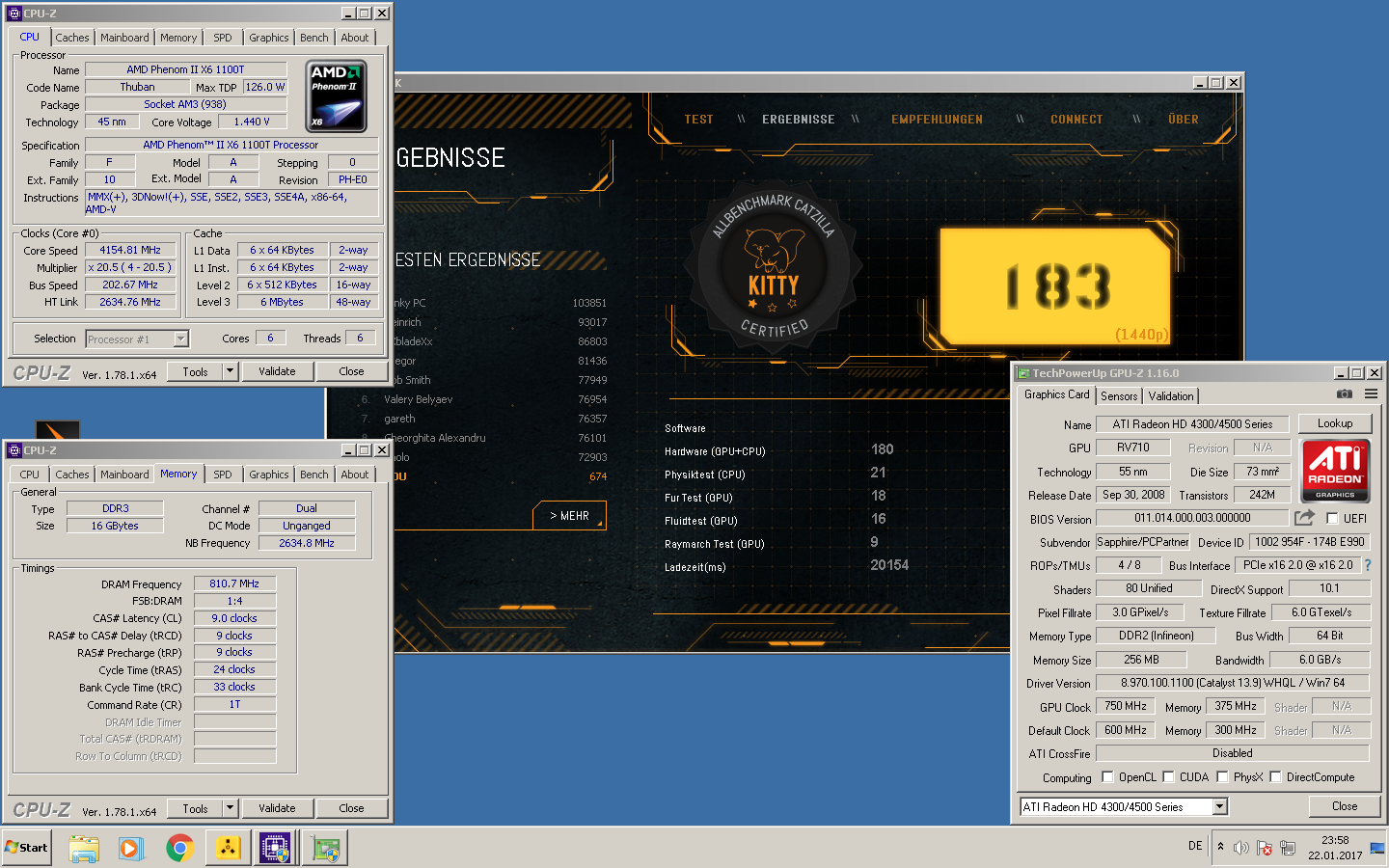The height and width of the screenshot is (868, 1389).
Task: Toggle the PhysX checkbox
Action: [x=1222, y=776]
